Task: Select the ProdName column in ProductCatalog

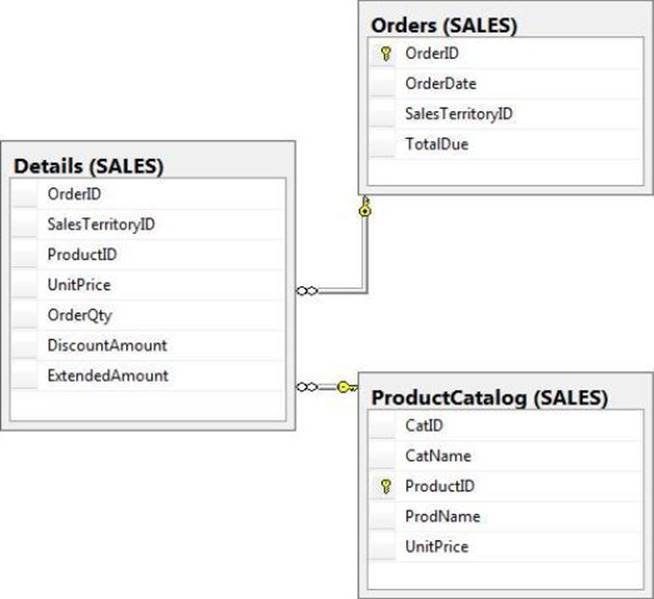Action: pos(442,516)
